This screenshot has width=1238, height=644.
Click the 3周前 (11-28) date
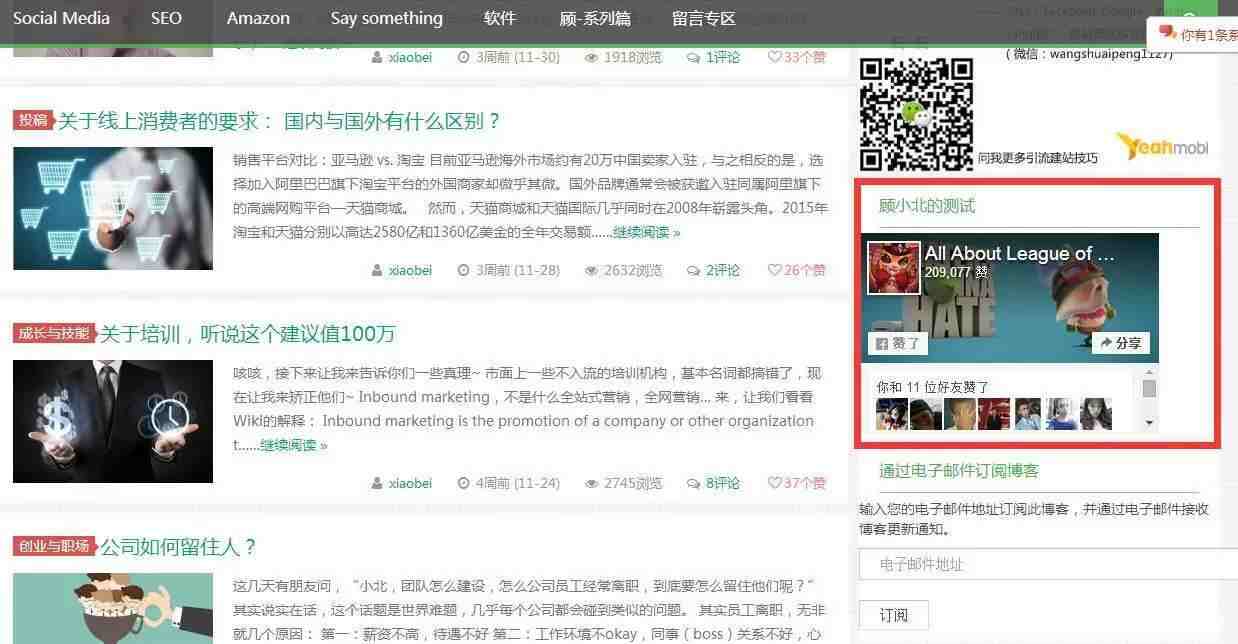point(508,270)
